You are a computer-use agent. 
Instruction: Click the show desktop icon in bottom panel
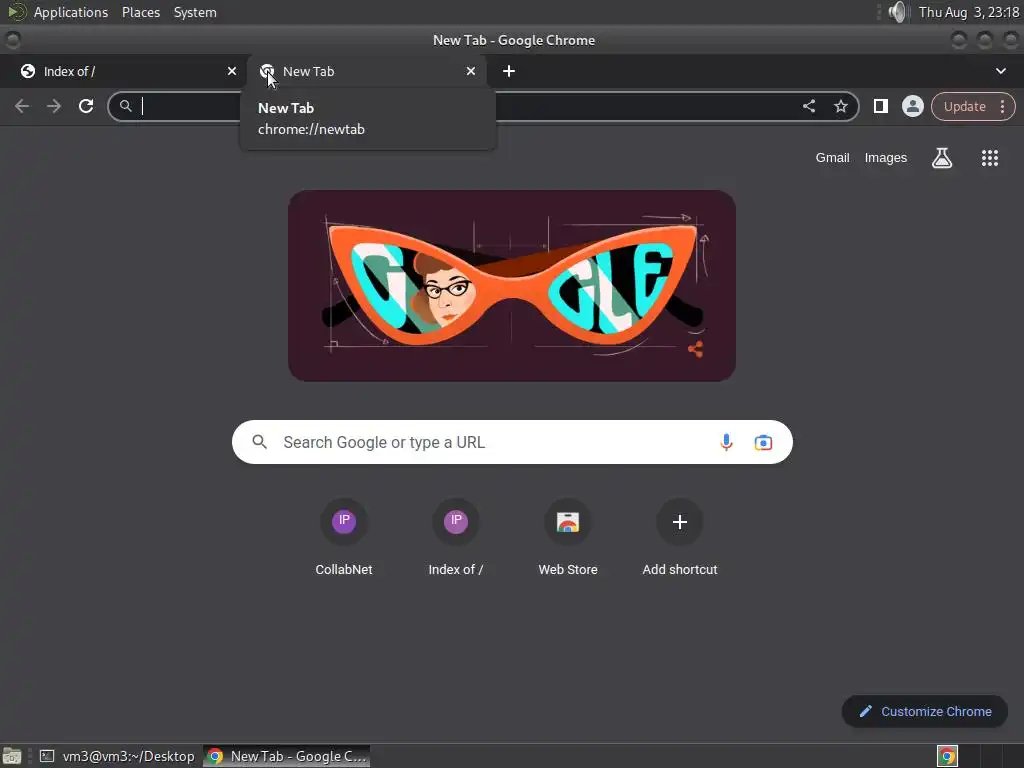[12, 756]
